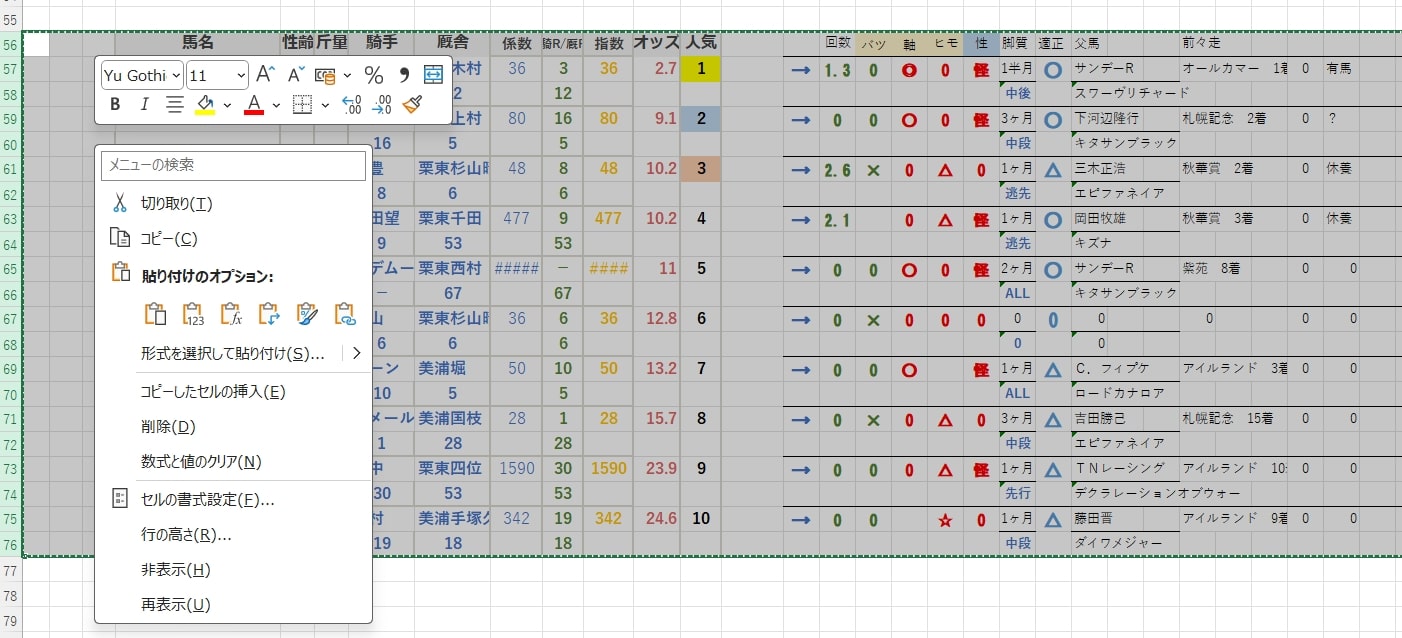Viewport: 1402px width, 638px height.
Task: Click the Format Painter brush icon
Action: click(x=411, y=104)
